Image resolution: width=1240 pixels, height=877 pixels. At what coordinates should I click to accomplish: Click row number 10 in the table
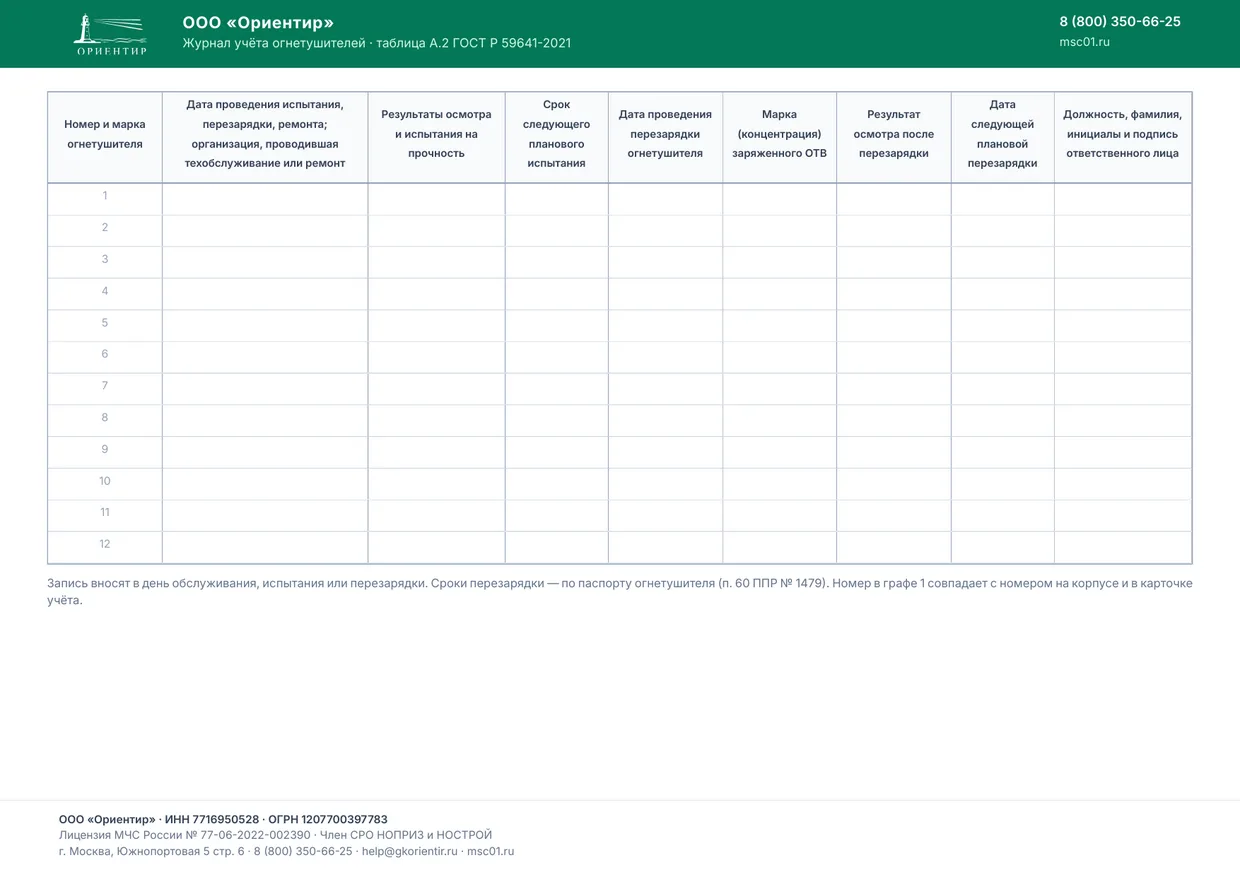620,484
